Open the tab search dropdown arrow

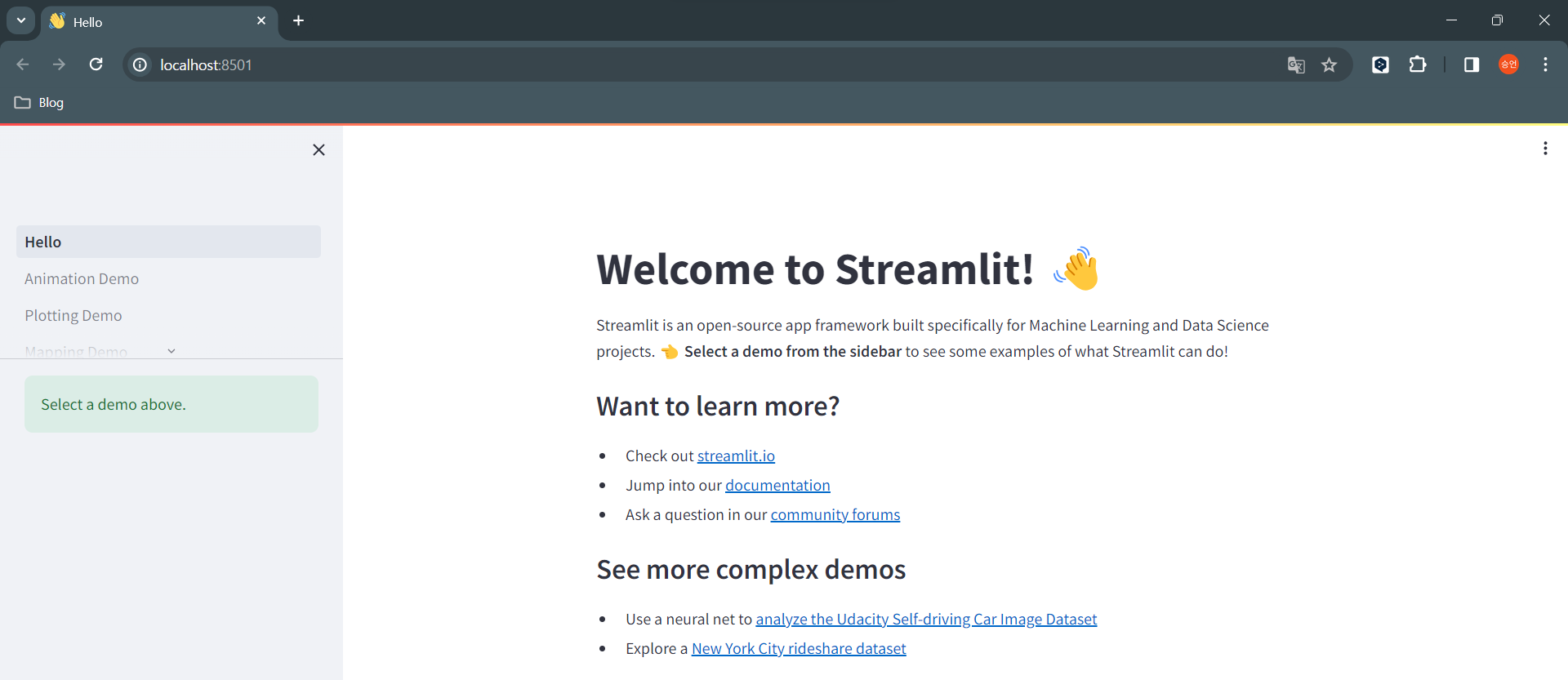coord(21,20)
